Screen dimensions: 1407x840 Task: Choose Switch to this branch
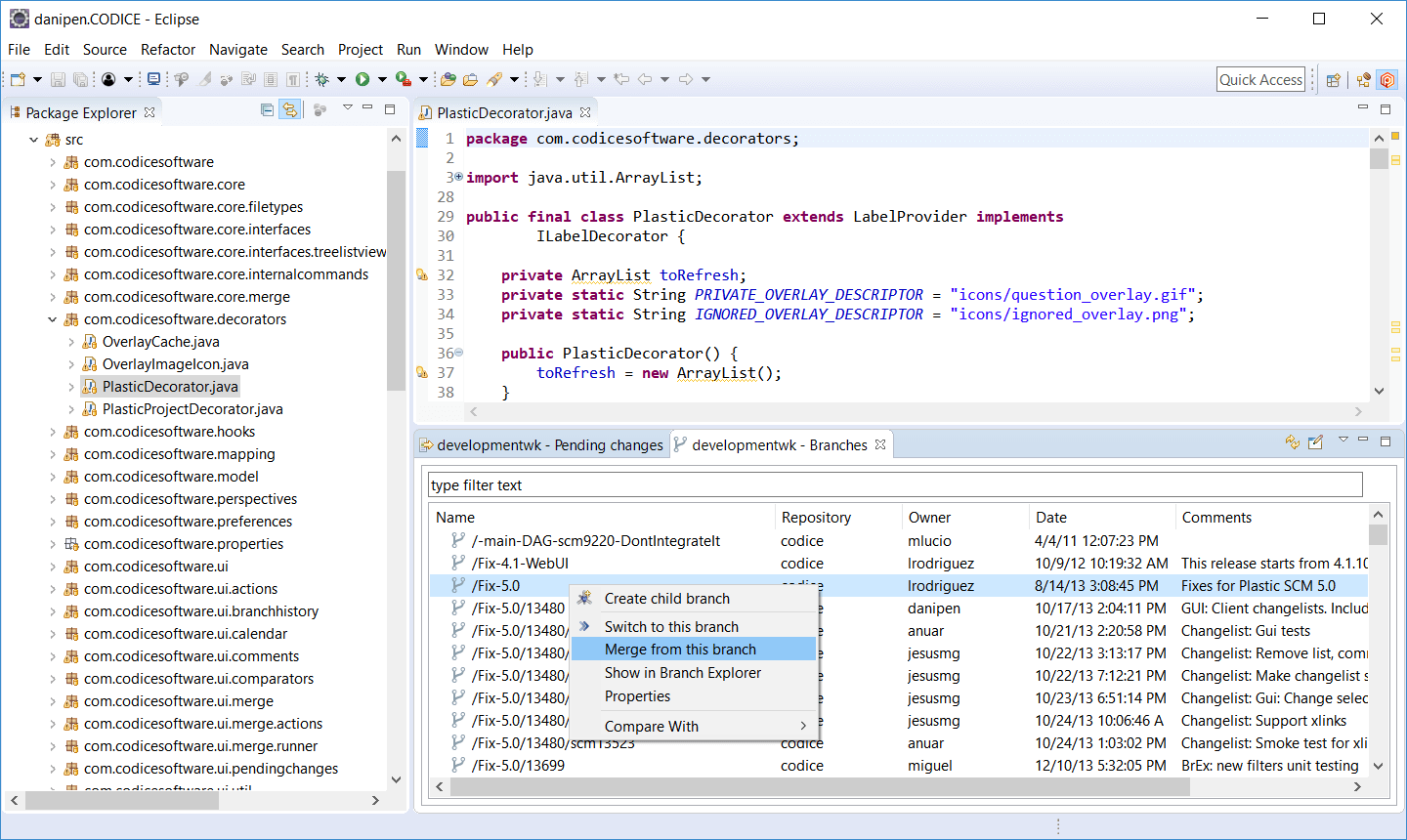[694, 627]
